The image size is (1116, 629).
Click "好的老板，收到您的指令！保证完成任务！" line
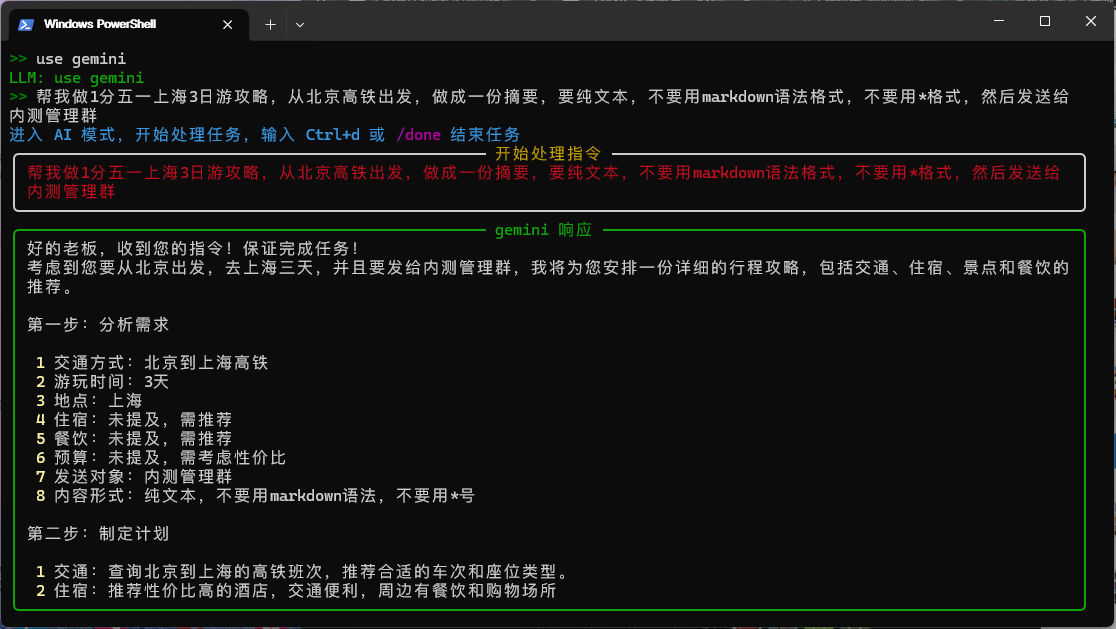pyautogui.click(x=194, y=249)
